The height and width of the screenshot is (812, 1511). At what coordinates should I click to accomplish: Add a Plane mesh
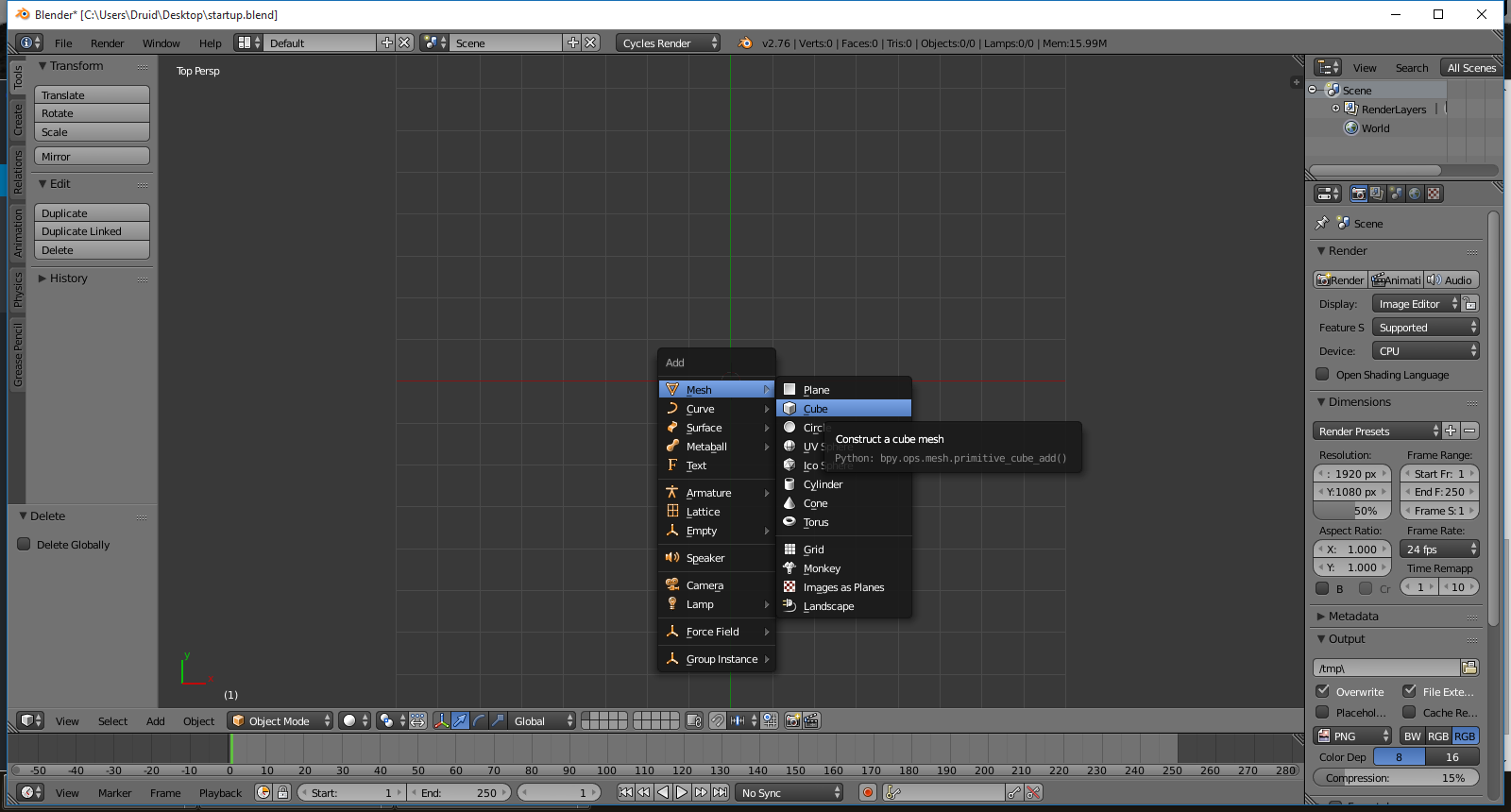(843, 390)
